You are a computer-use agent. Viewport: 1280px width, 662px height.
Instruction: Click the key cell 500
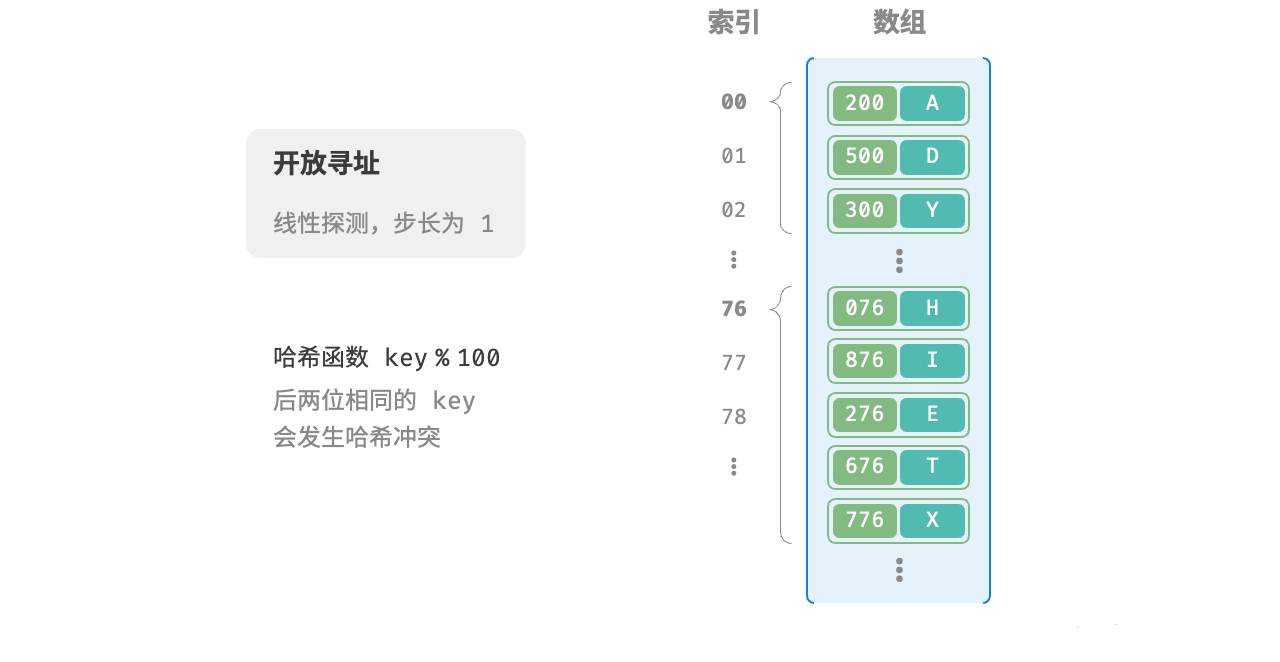[x=865, y=157]
